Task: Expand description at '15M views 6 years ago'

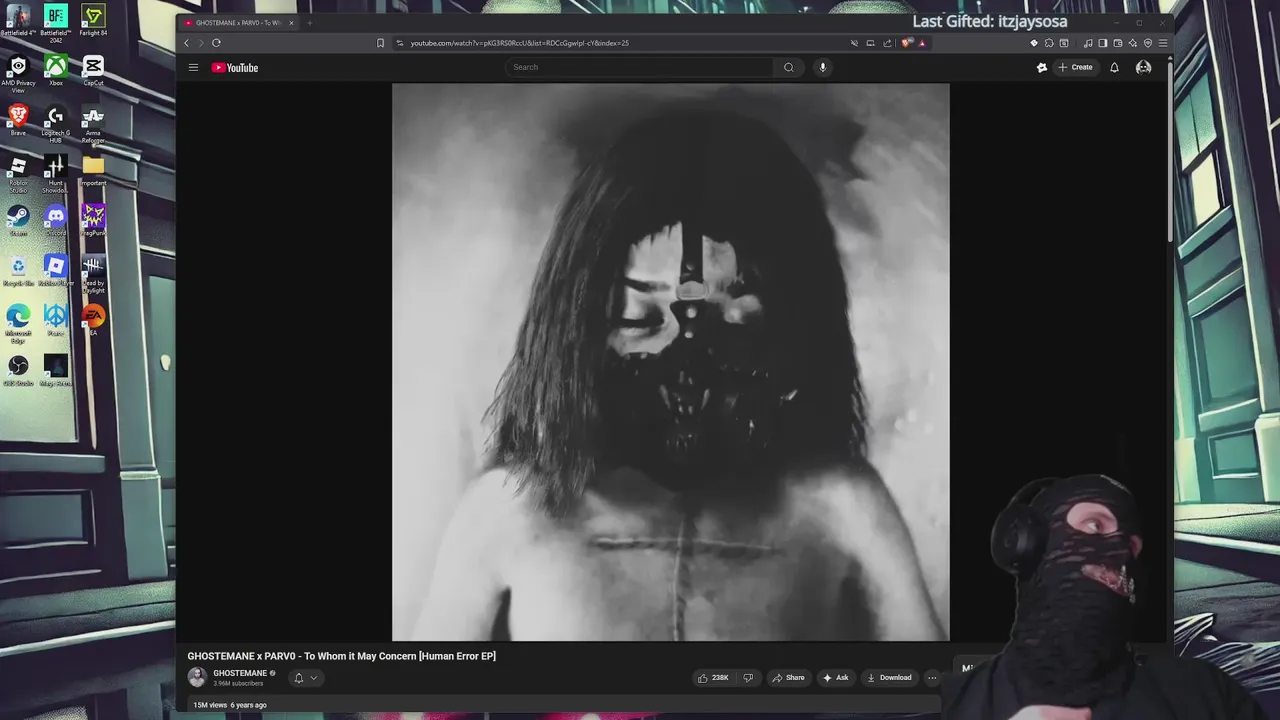Action: 229,705
